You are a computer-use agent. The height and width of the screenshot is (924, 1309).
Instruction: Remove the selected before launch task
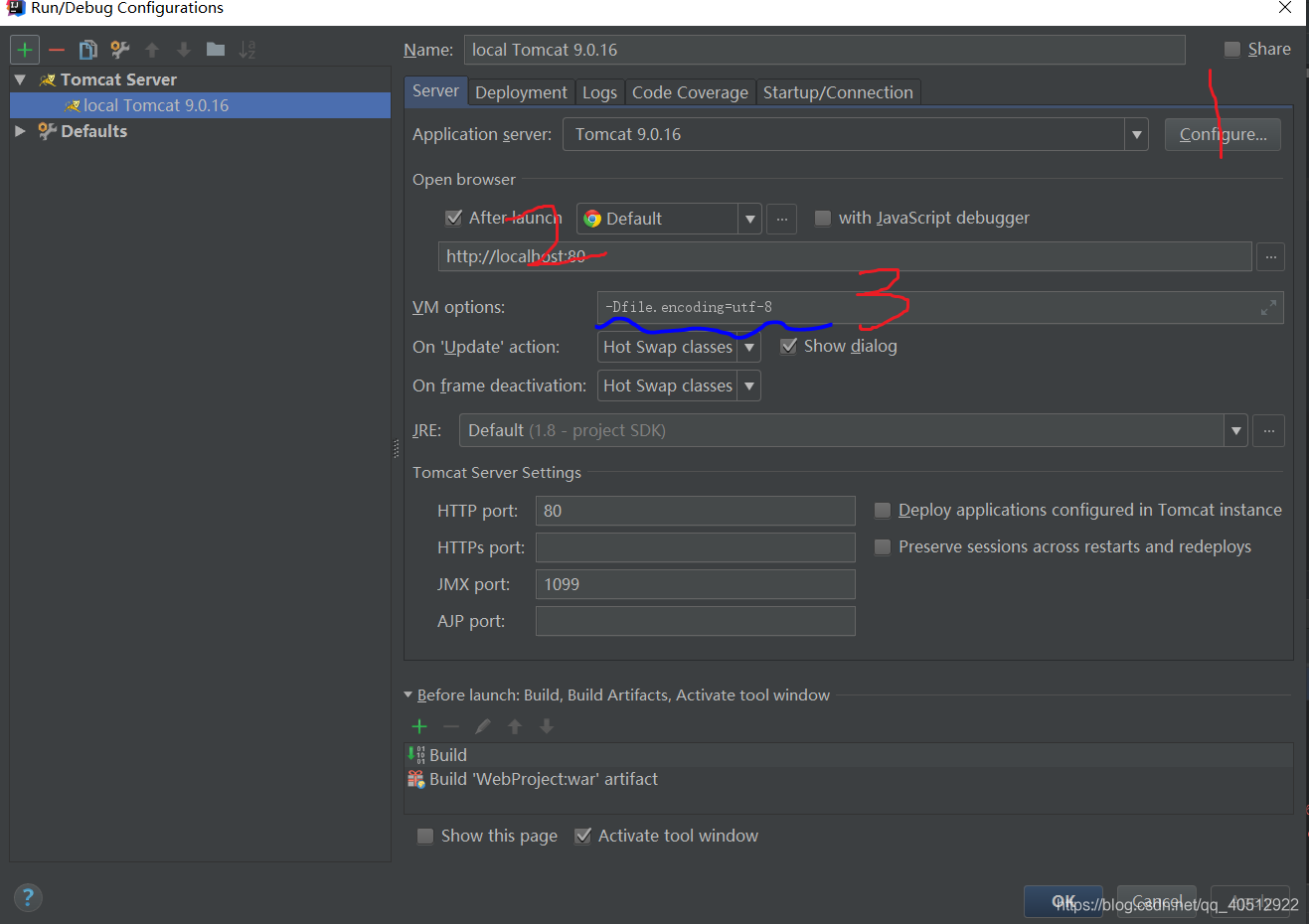coord(451,726)
